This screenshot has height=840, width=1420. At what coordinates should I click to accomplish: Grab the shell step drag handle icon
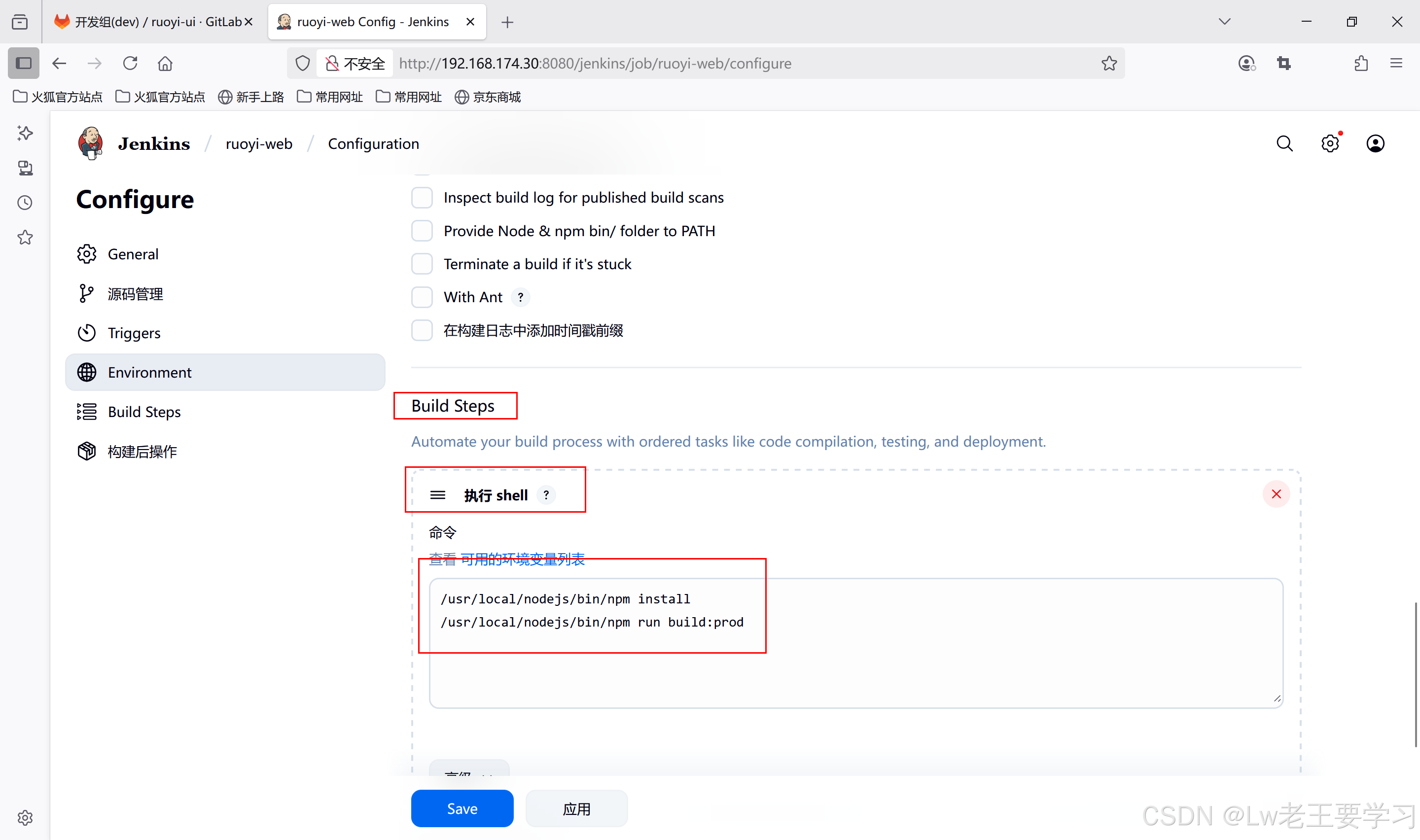pyautogui.click(x=437, y=495)
